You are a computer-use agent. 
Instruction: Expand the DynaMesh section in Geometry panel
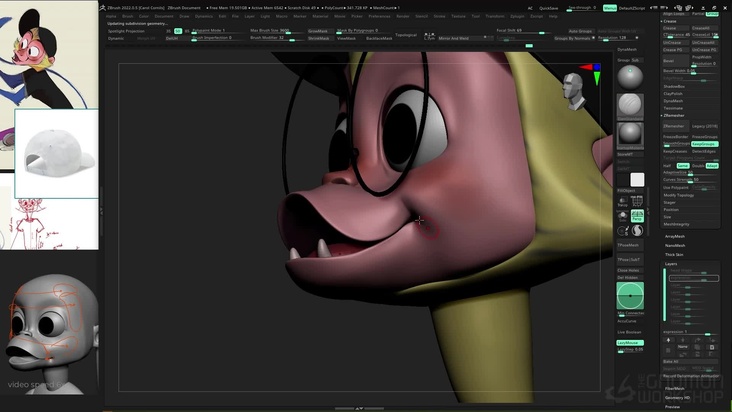coord(673,101)
